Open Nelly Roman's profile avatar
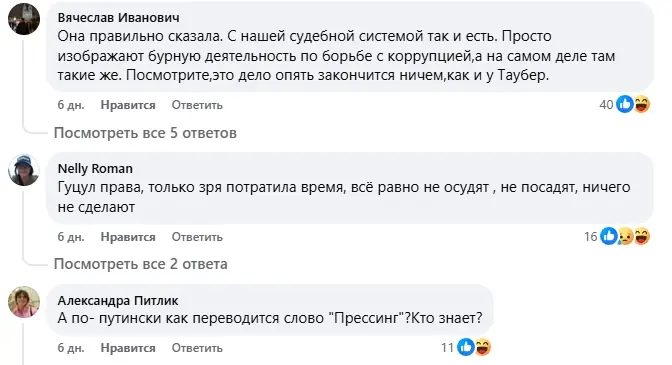This screenshot has height=365, width=672. (24, 170)
